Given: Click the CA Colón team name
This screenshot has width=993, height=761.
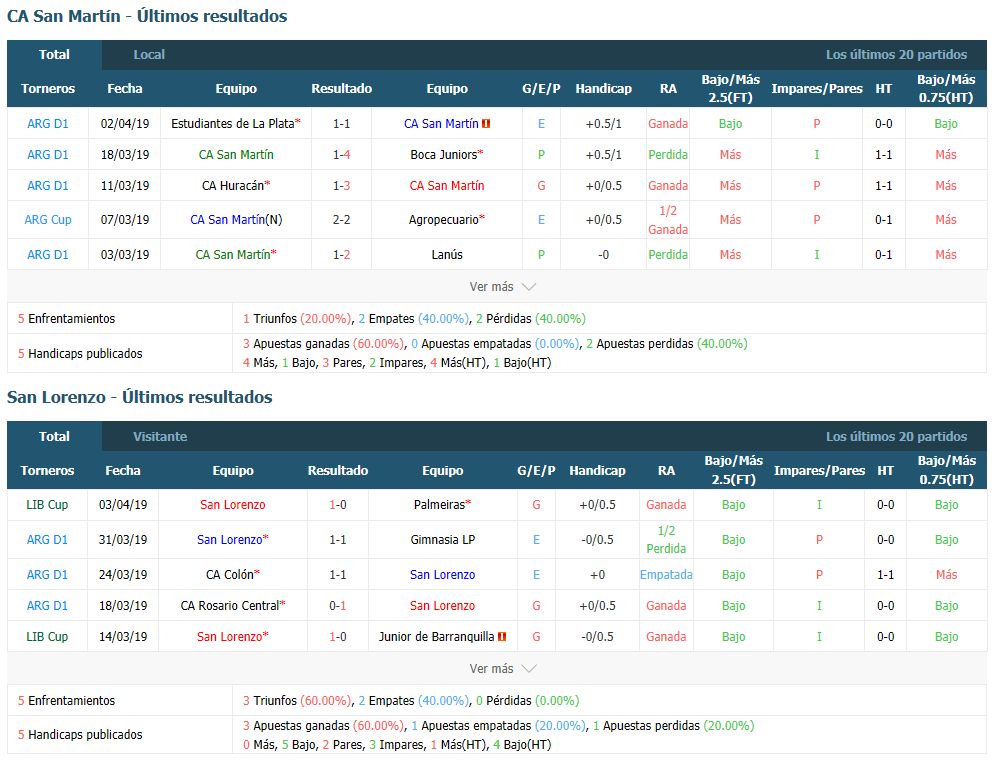Looking at the screenshot, I should point(232,575).
